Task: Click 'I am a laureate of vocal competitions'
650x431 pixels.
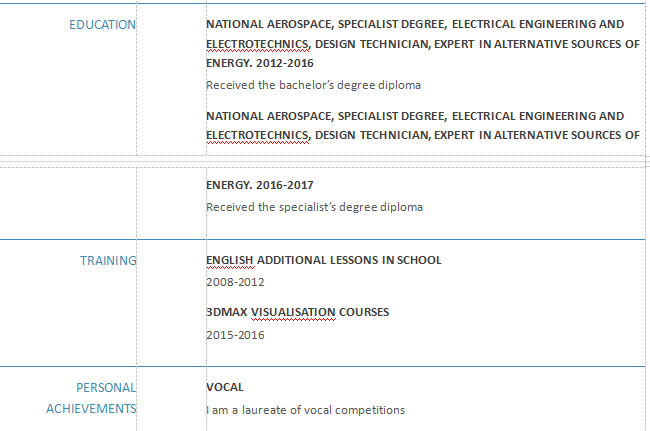Action: tap(305, 409)
